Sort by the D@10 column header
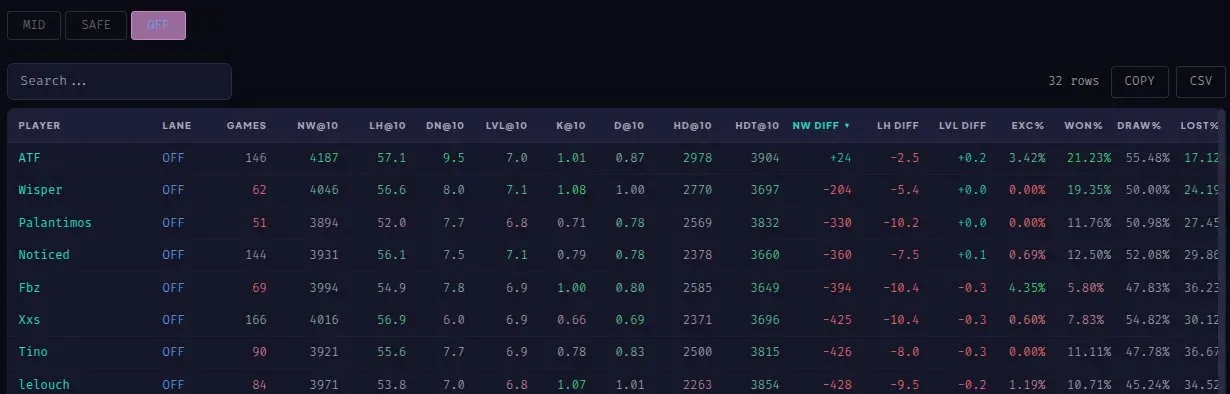Screen dimensions: 1230x394 click(x=629, y=126)
